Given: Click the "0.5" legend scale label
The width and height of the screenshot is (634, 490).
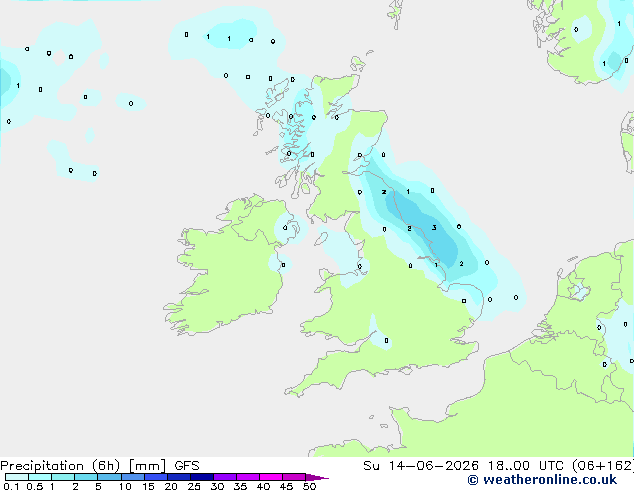Looking at the screenshot, I should click(x=35, y=486).
